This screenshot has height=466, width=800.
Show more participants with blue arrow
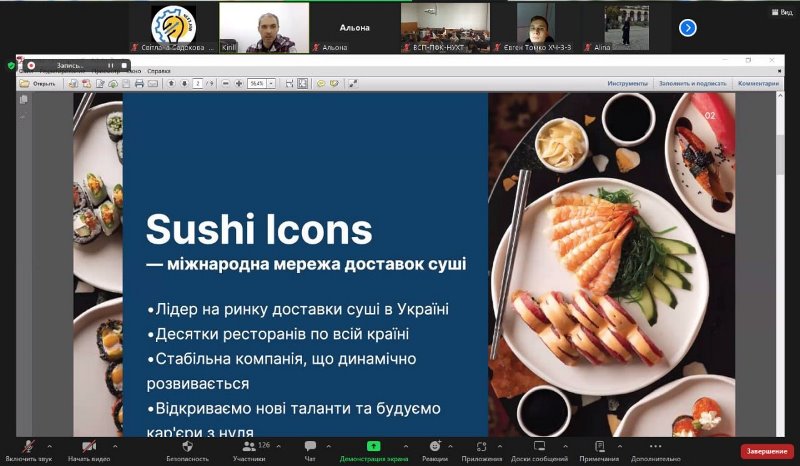point(688,28)
